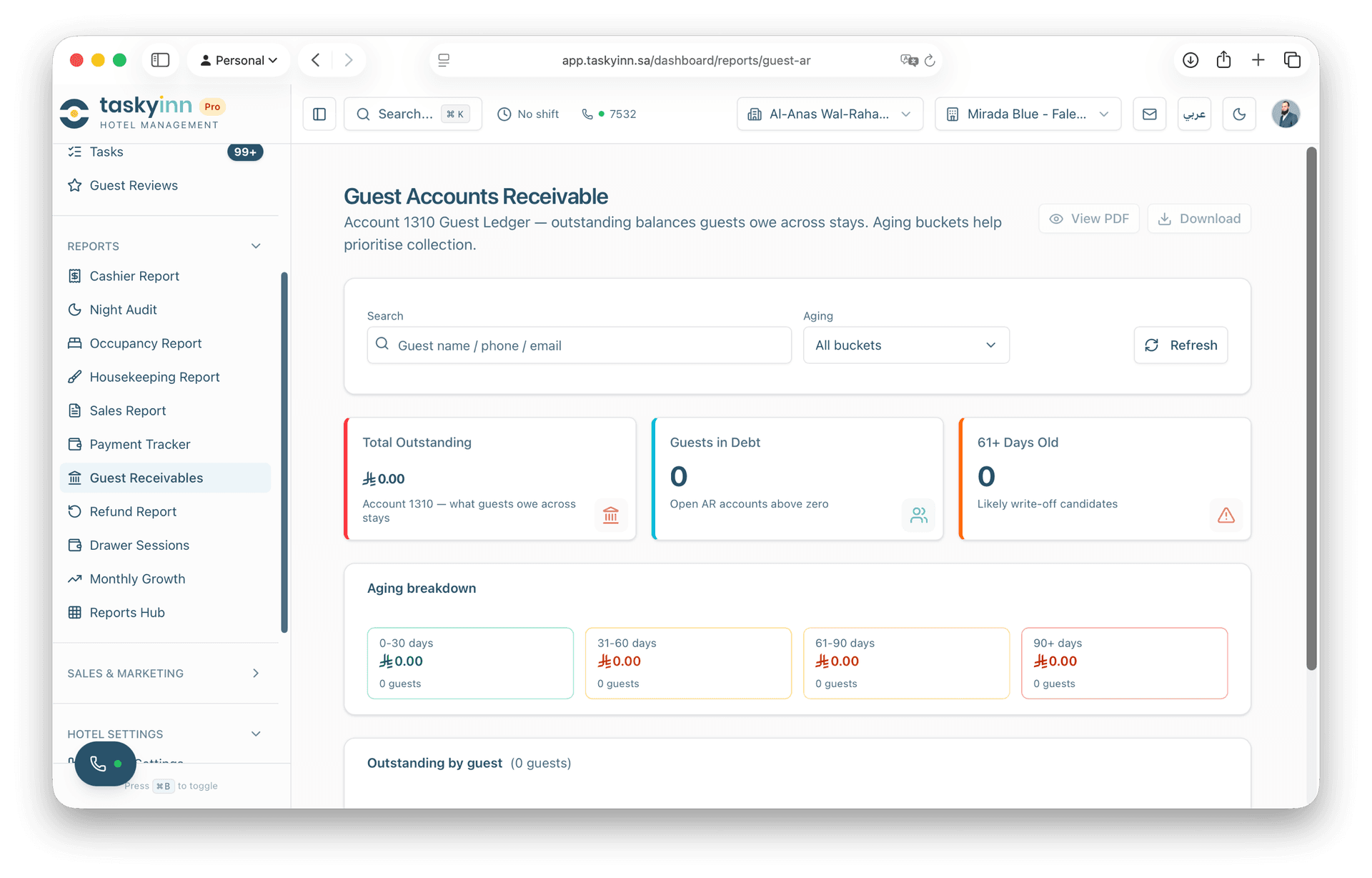Click the Refresh button

click(x=1180, y=345)
